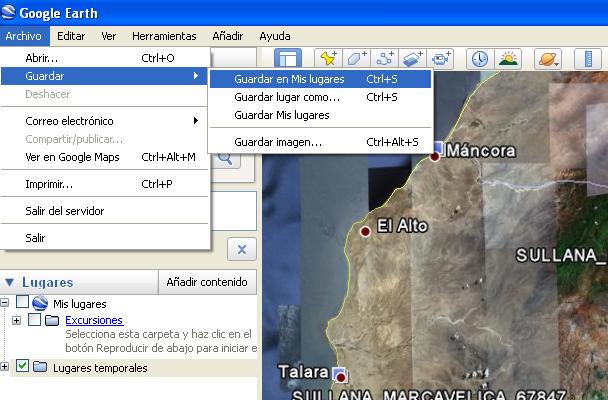This screenshot has width=608, height=400.
Task: Open the planet switcher icon
Action: coord(548,59)
